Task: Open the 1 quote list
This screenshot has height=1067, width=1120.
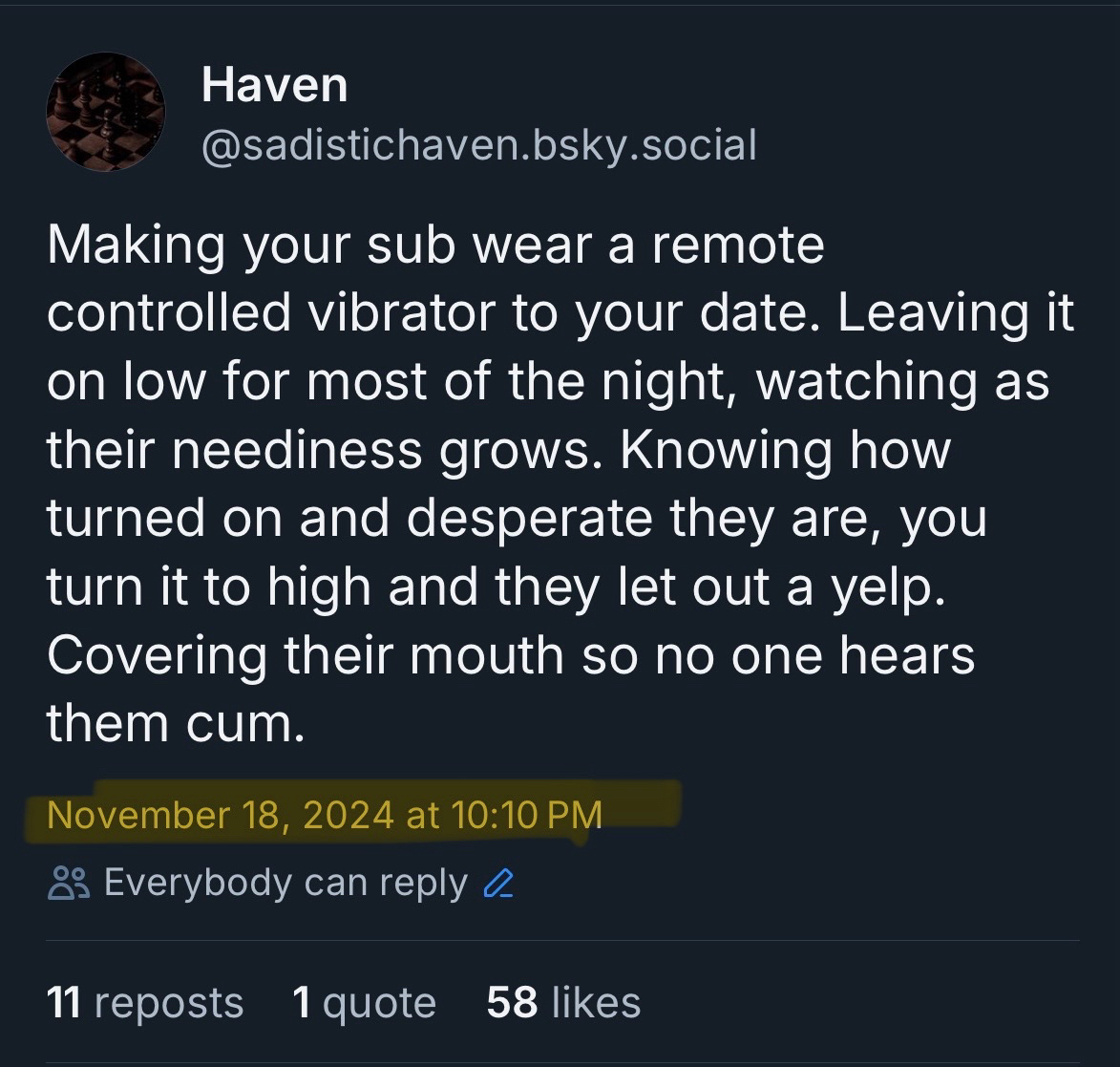Action: pyautogui.click(x=364, y=1003)
